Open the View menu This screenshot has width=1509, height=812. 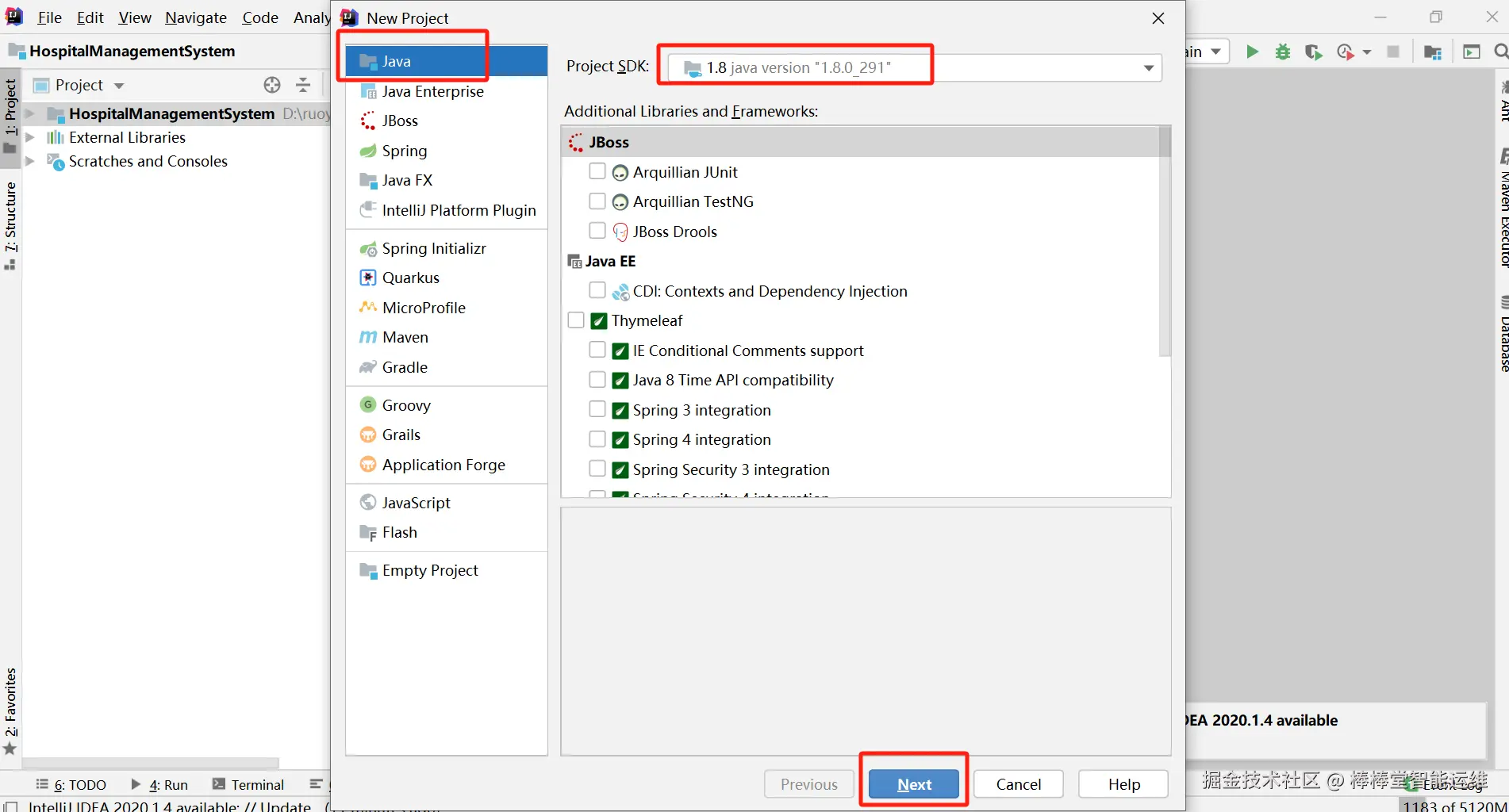pos(135,17)
